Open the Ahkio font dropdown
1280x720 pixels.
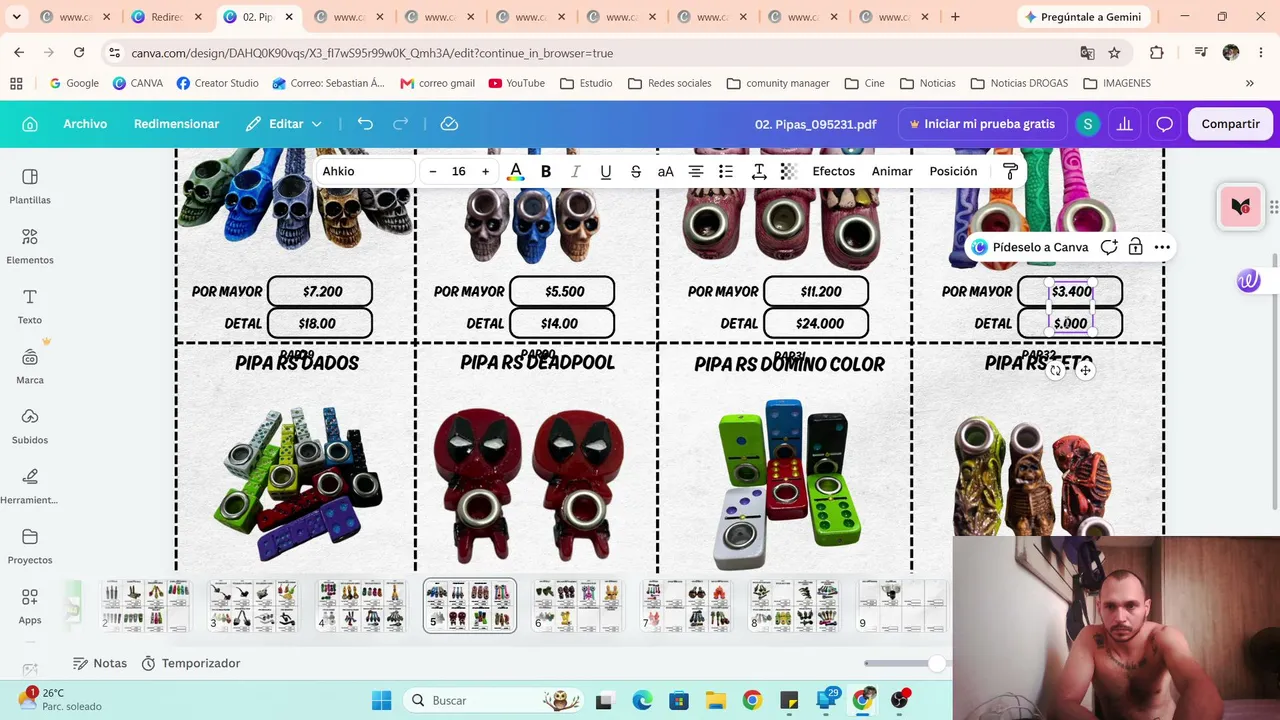coord(365,171)
